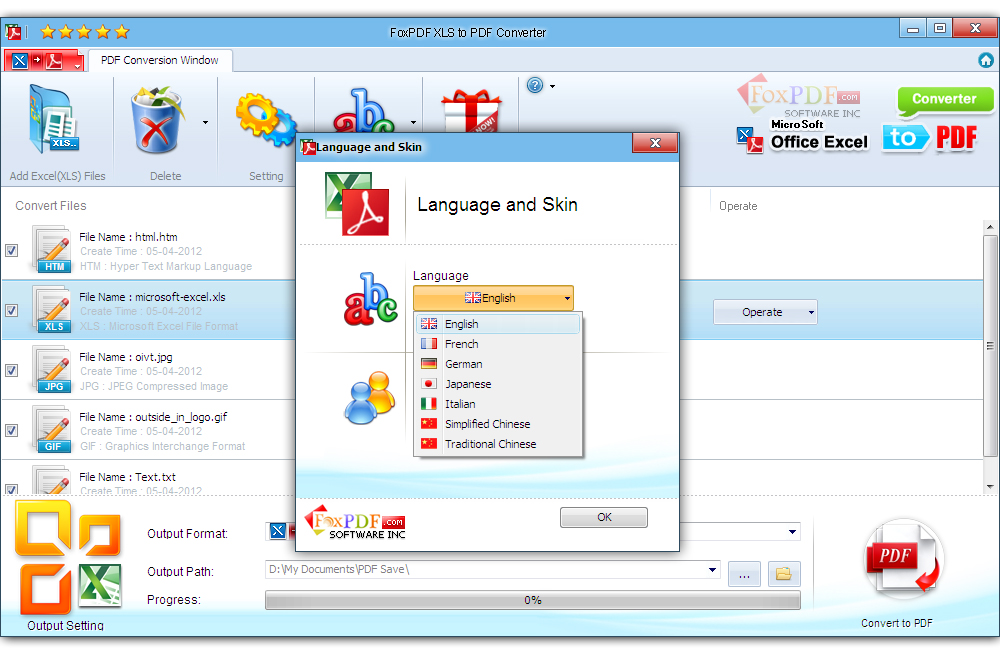
Task: Toggle the outside_in_logo.gif checkbox
Action: pyautogui.click(x=11, y=430)
